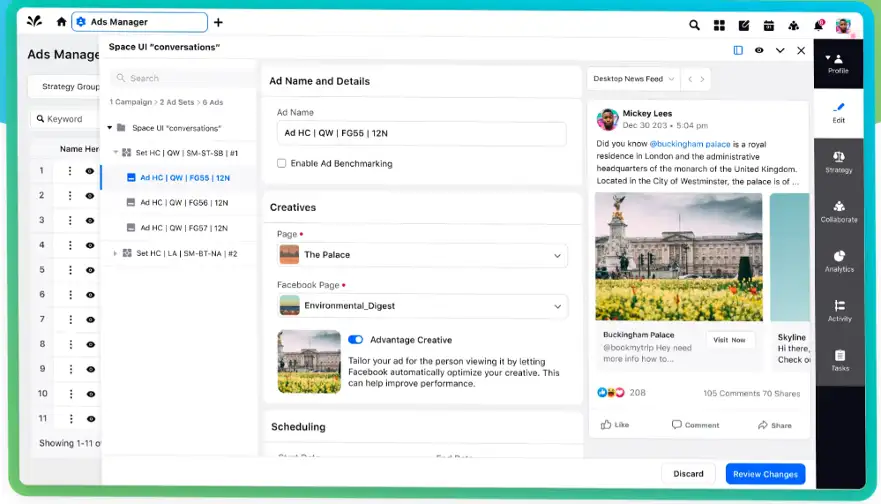The image size is (882, 504).
Task: Click the compose edit icon in top bar
Action: 744,25
